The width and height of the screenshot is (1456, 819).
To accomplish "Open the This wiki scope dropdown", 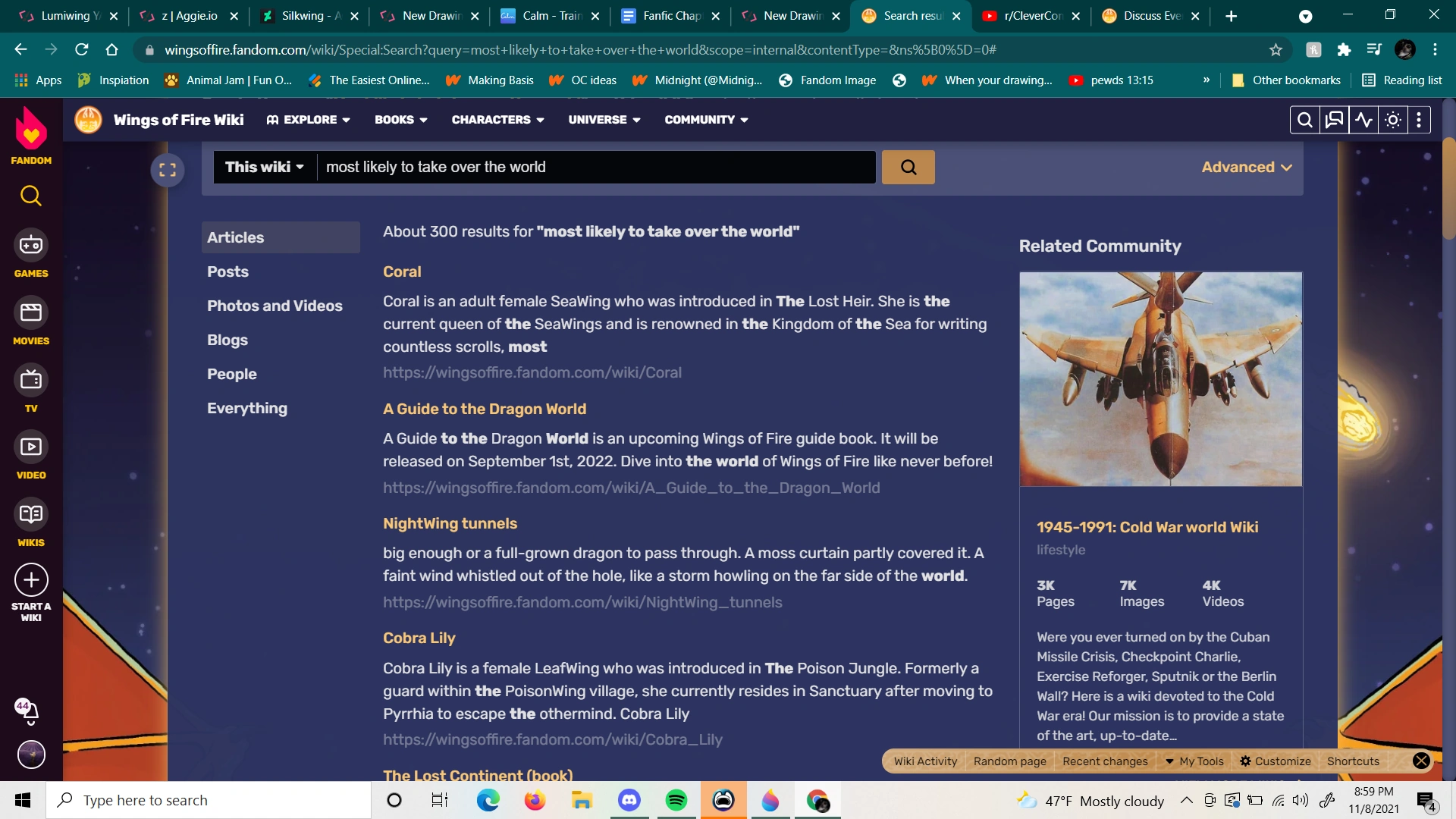I will pos(264,168).
